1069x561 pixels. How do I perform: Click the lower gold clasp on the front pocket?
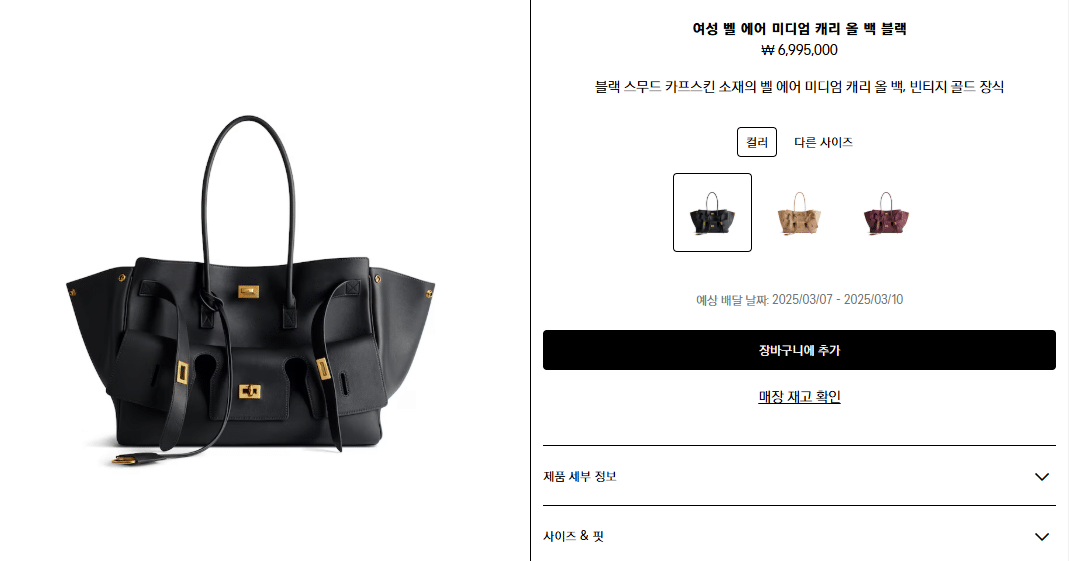click(x=250, y=391)
